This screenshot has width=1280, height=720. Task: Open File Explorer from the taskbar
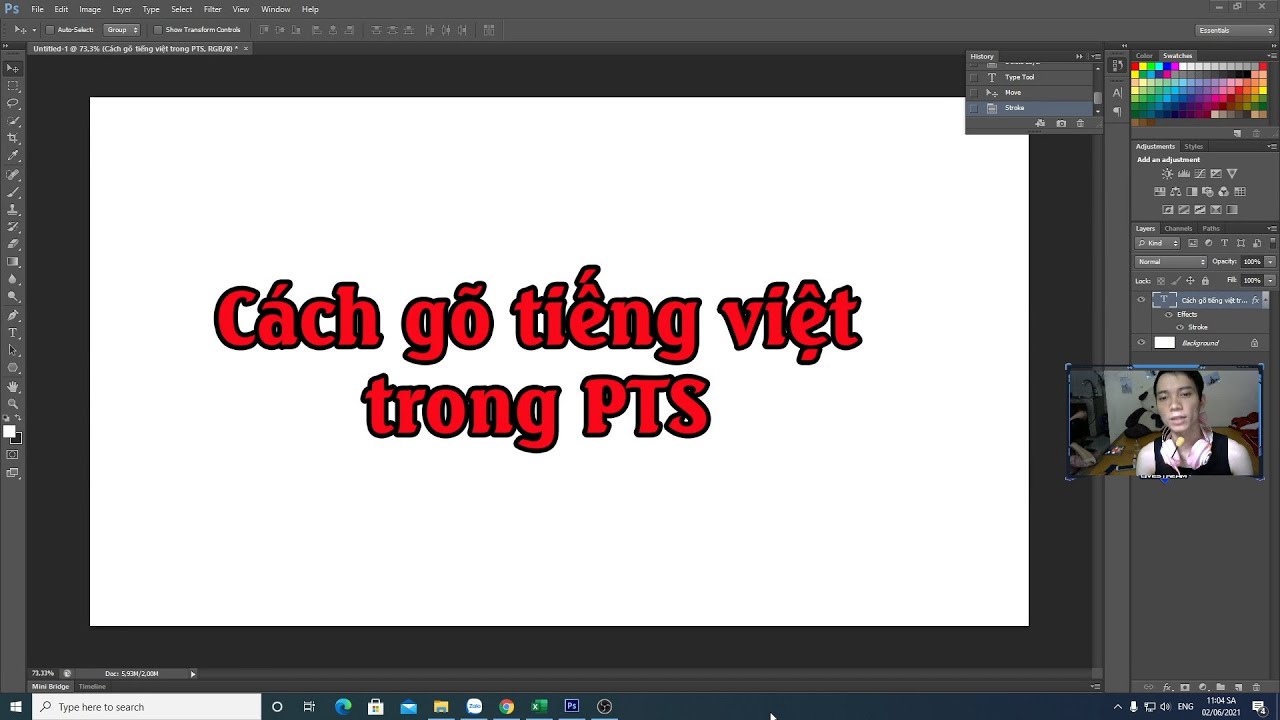441,706
